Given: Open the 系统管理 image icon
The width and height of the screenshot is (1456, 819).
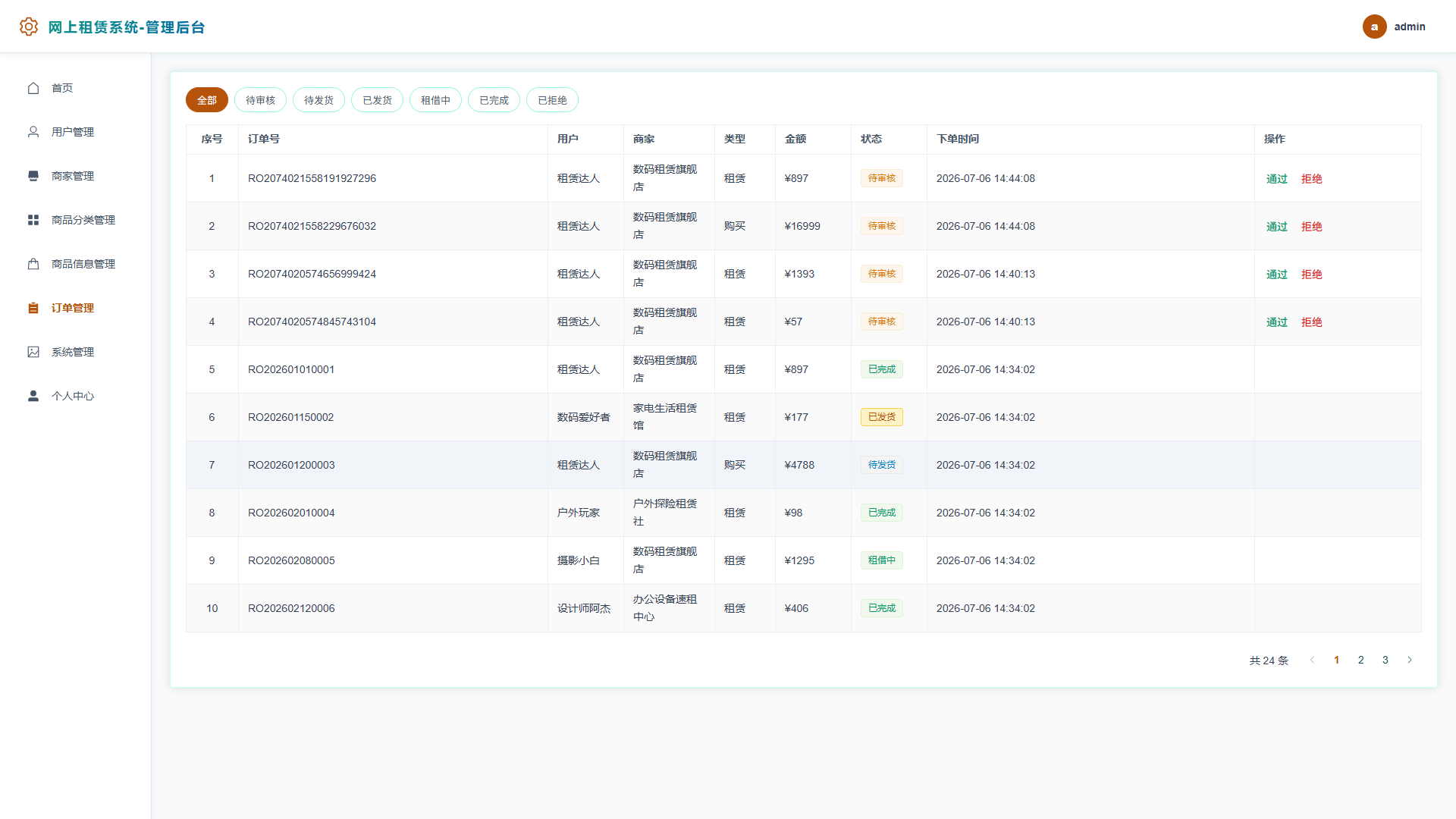Looking at the screenshot, I should (x=33, y=352).
